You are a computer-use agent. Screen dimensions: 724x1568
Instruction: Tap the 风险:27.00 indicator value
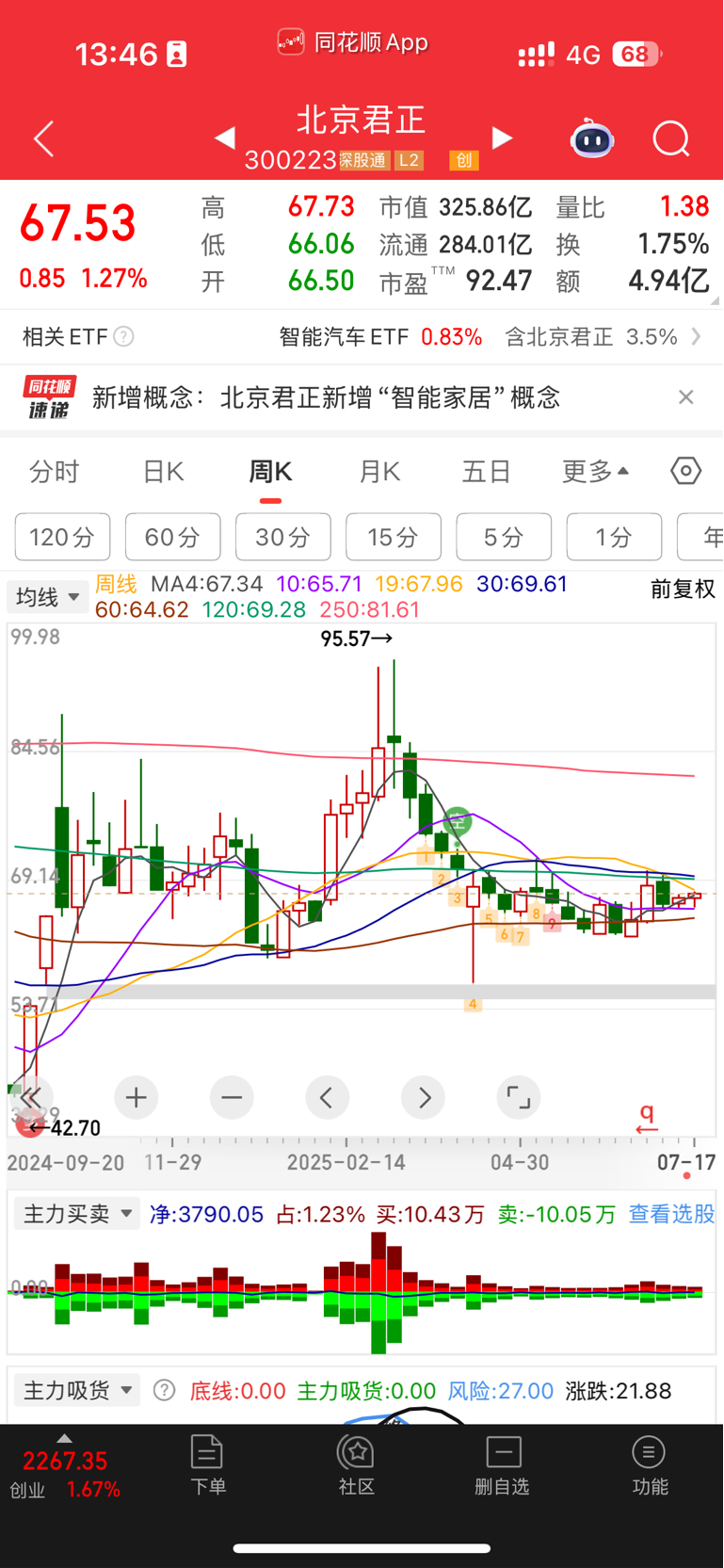tap(501, 1390)
